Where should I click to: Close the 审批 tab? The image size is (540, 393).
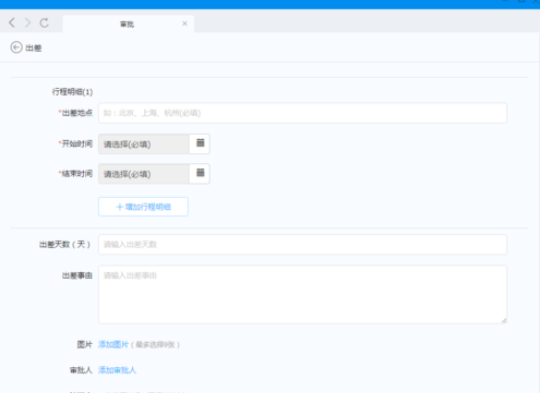(x=185, y=23)
